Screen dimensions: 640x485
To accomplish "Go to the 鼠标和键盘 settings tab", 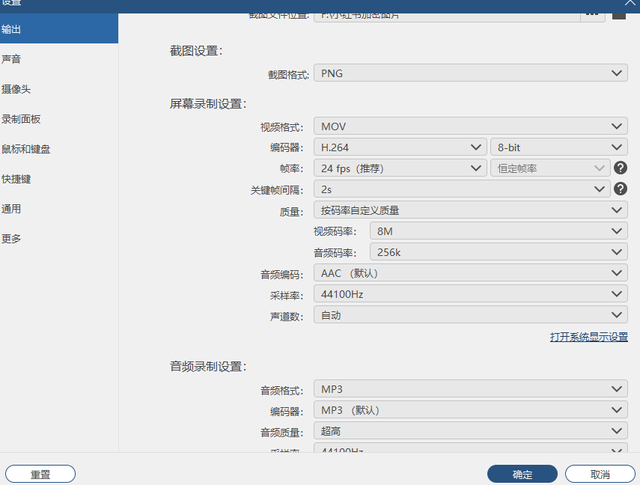I will (59, 149).
